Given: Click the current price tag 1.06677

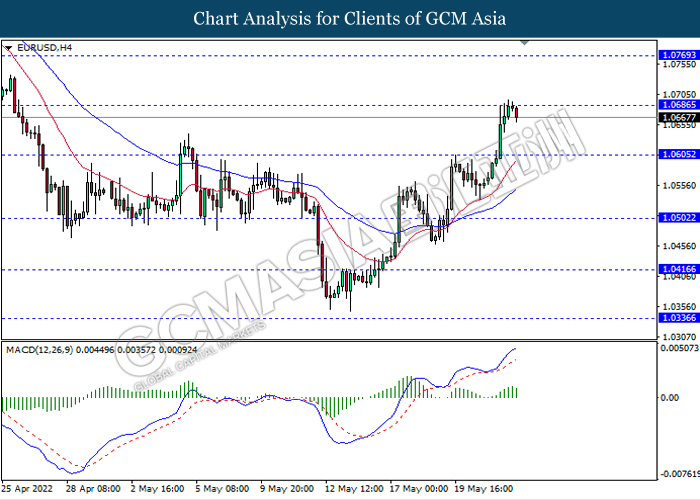Looking at the screenshot, I should [x=679, y=117].
